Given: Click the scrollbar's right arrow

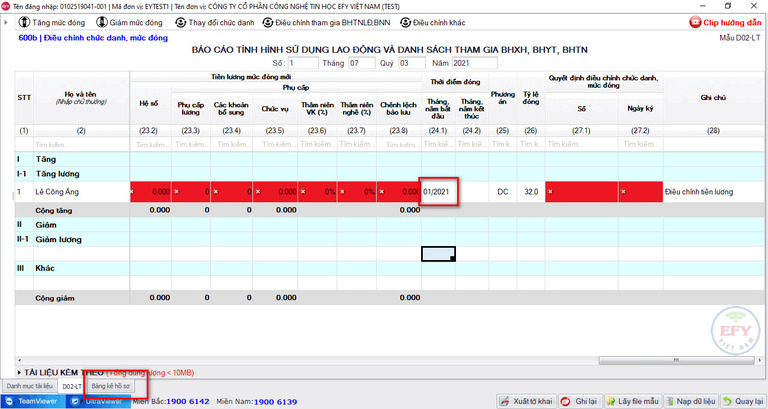Looking at the screenshot, I should pyautogui.click(x=760, y=361).
